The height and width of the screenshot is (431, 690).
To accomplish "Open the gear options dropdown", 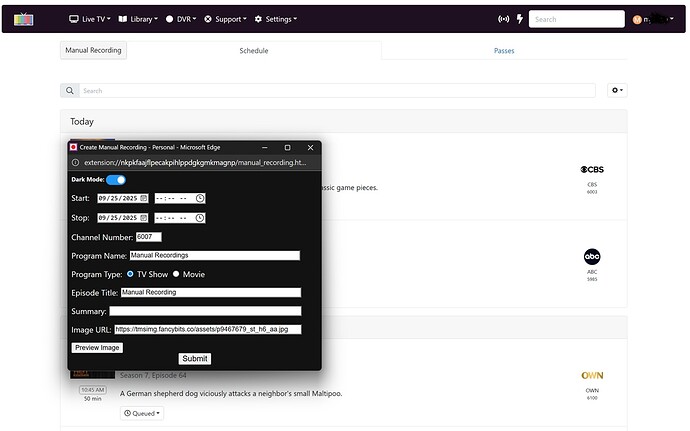I will 617,91.
